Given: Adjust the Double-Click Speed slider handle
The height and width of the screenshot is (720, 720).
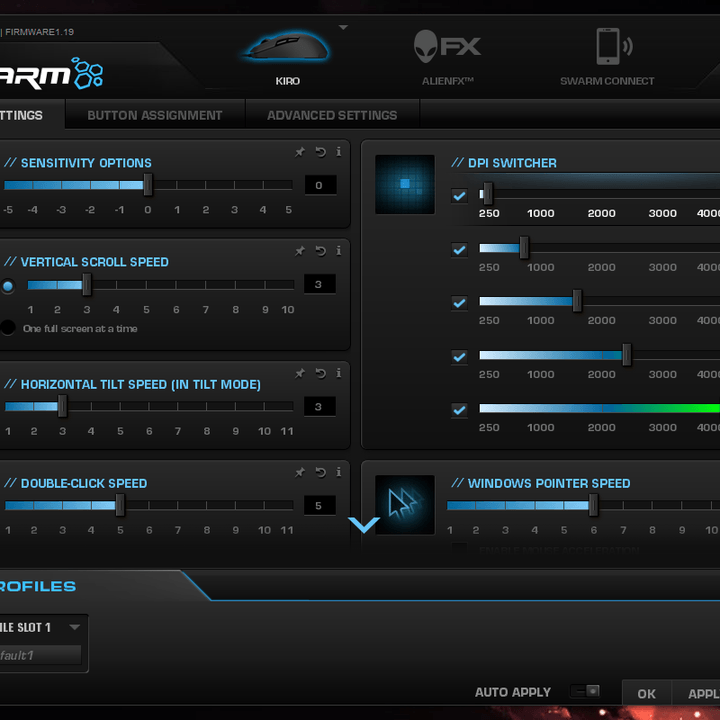Looking at the screenshot, I should tap(120, 505).
